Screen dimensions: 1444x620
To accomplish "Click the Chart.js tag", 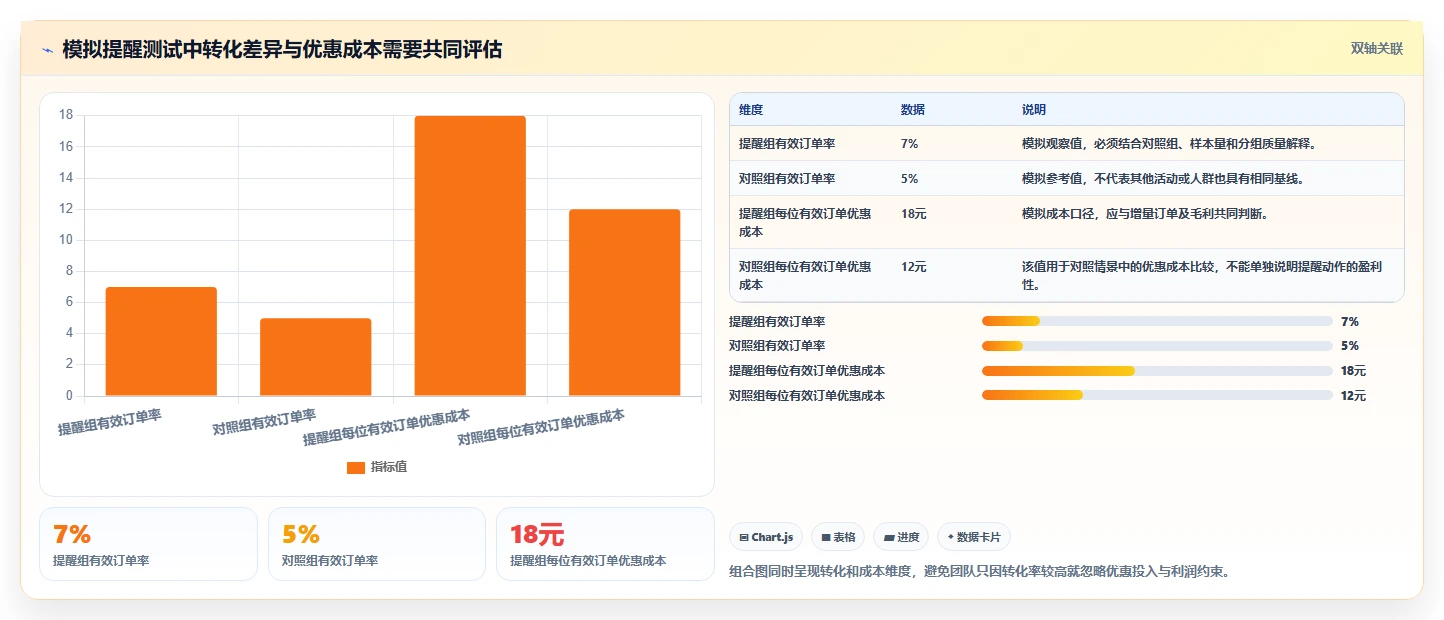I will tap(766, 537).
